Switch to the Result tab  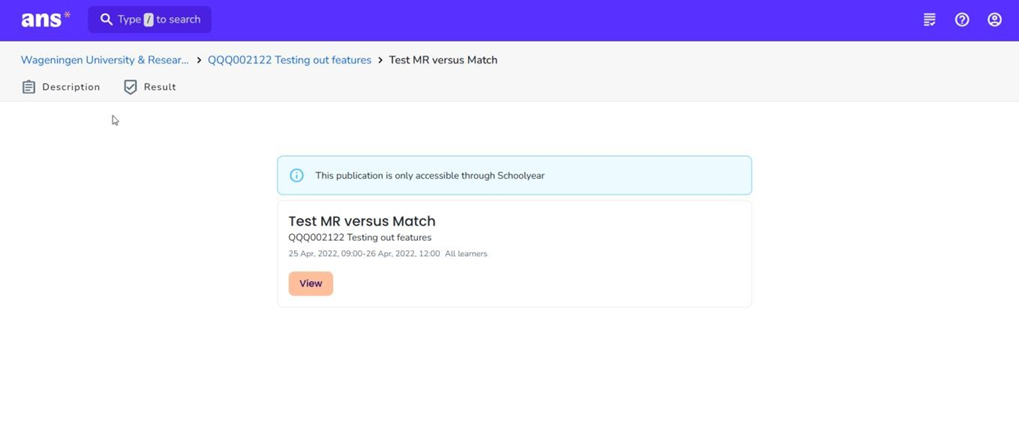click(159, 87)
